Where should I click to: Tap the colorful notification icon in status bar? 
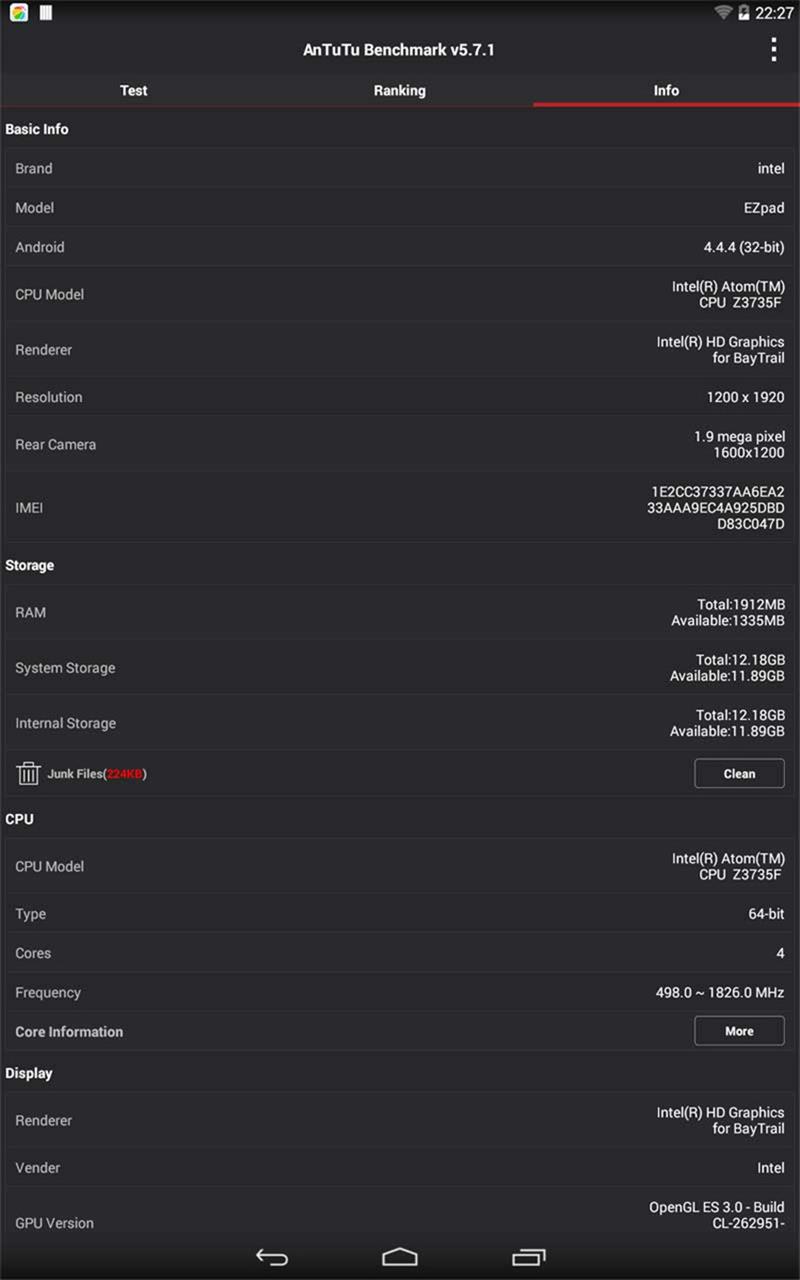tap(19, 13)
